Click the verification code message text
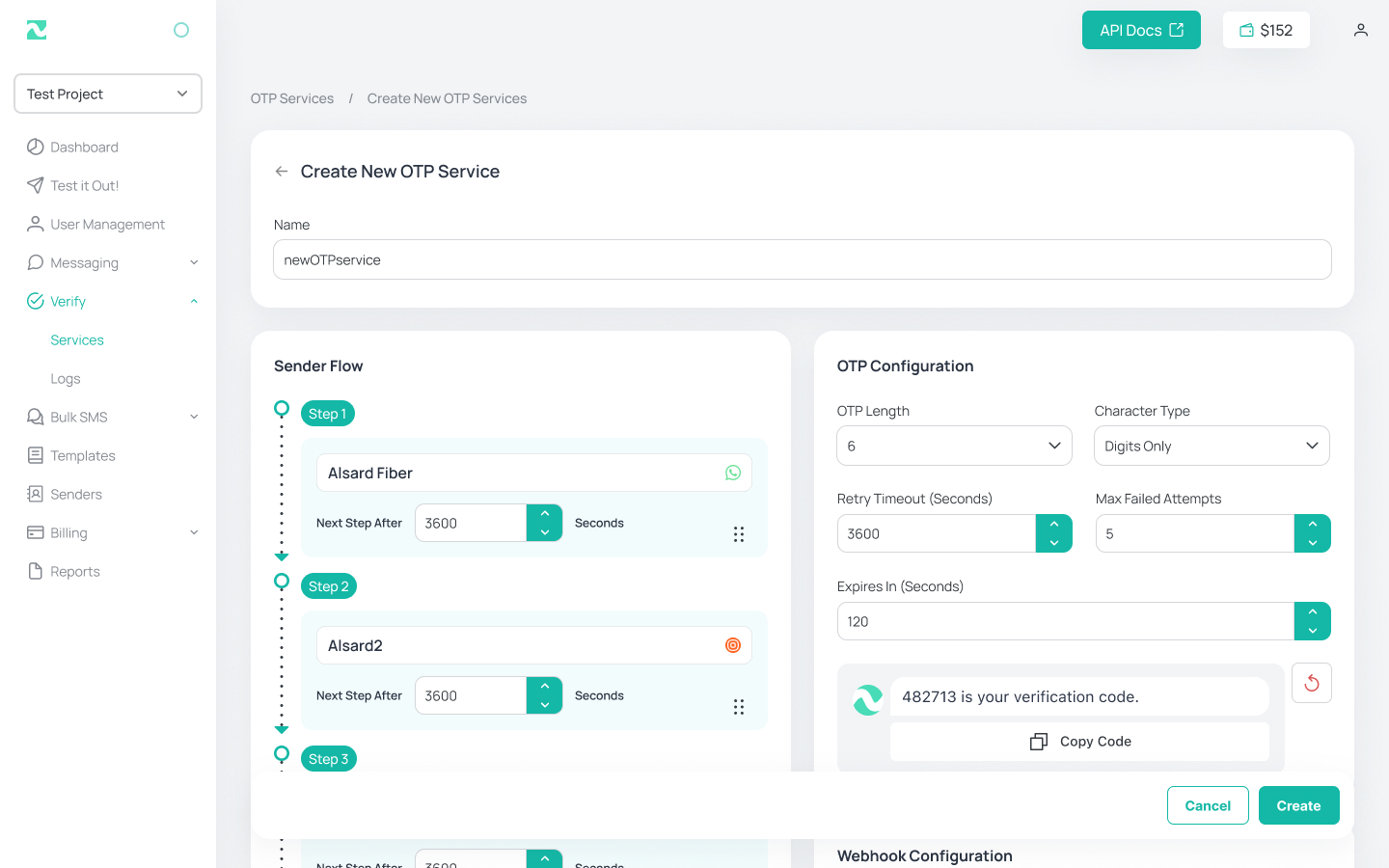Image resolution: width=1389 pixels, height=868 pixels. click(1021, 696)
